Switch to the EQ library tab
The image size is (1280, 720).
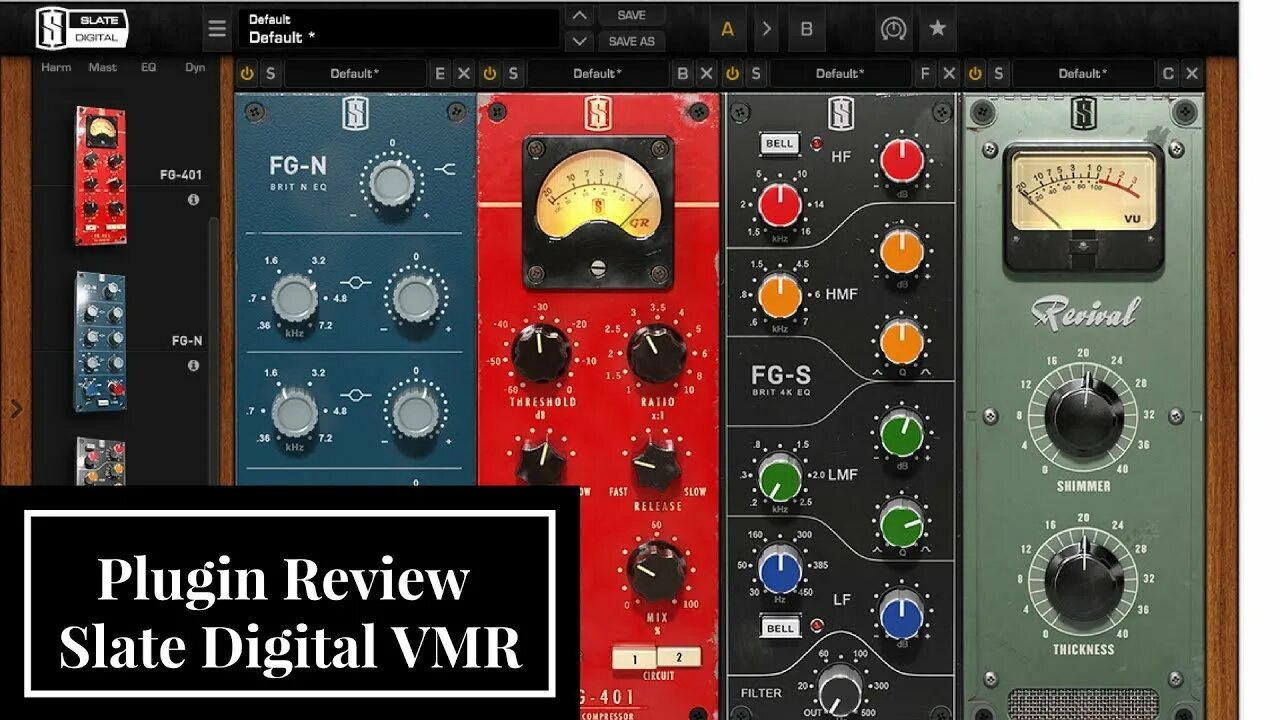pyautogui.click(x=148, y=67)
